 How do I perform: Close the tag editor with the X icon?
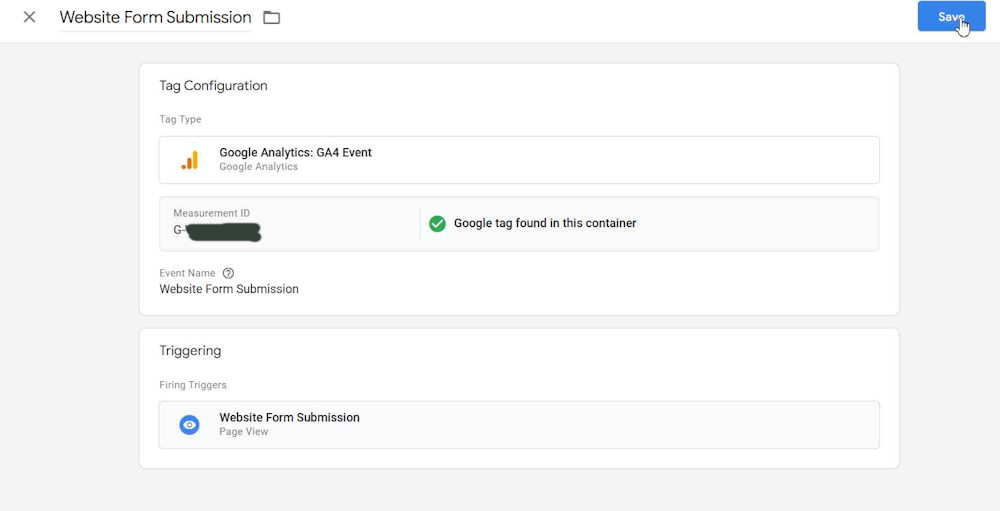point(29,17)
